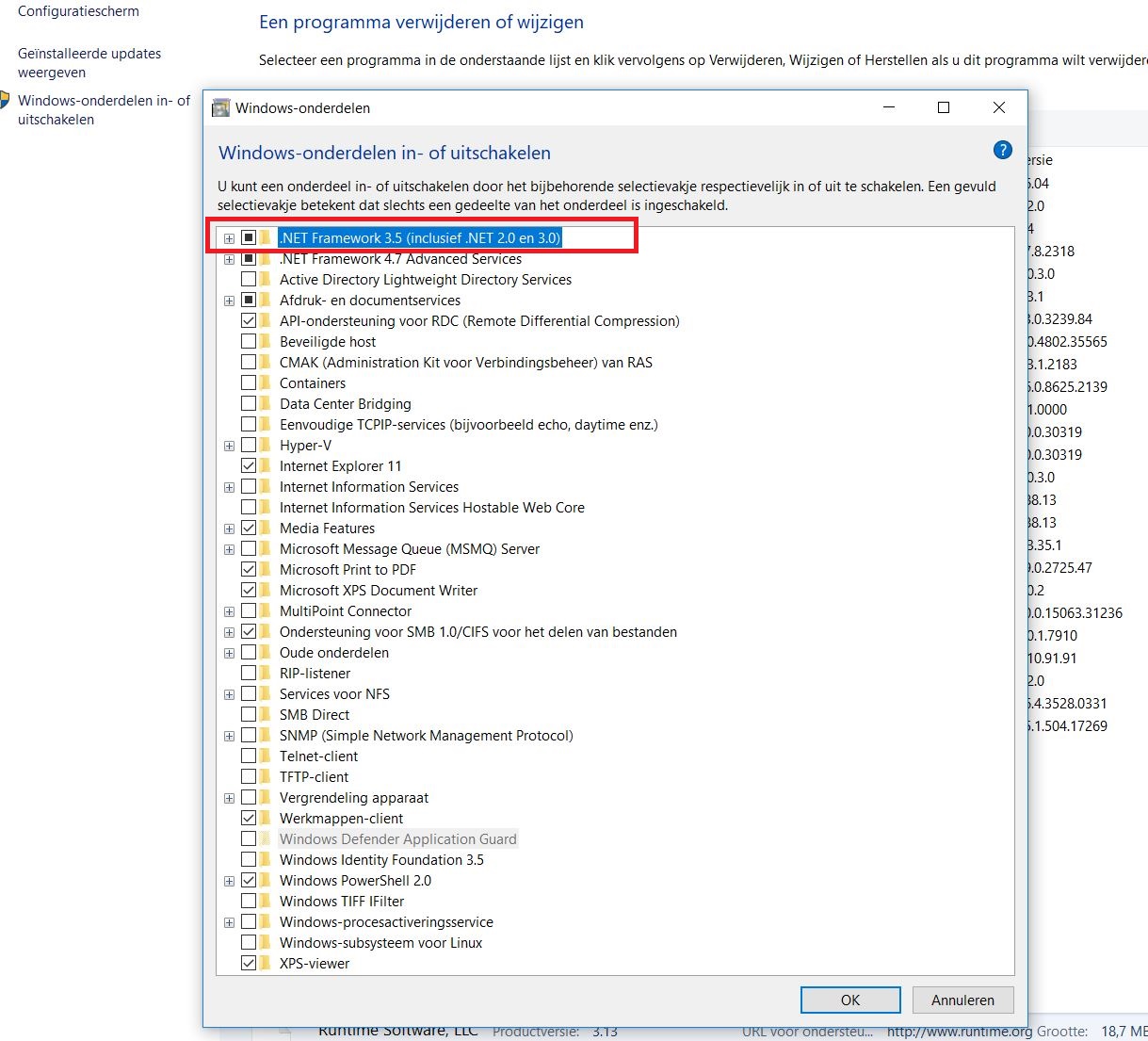Click the folder icon next to XPS-viewer

tap(266, 964)
